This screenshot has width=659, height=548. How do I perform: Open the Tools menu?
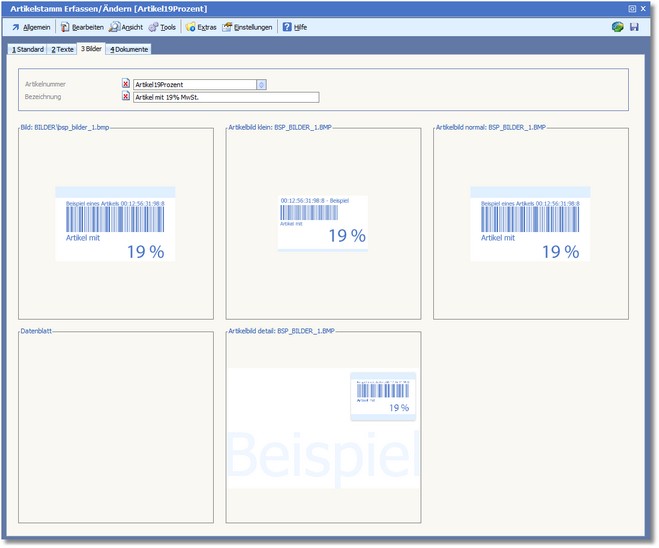[x=163, y=27]
